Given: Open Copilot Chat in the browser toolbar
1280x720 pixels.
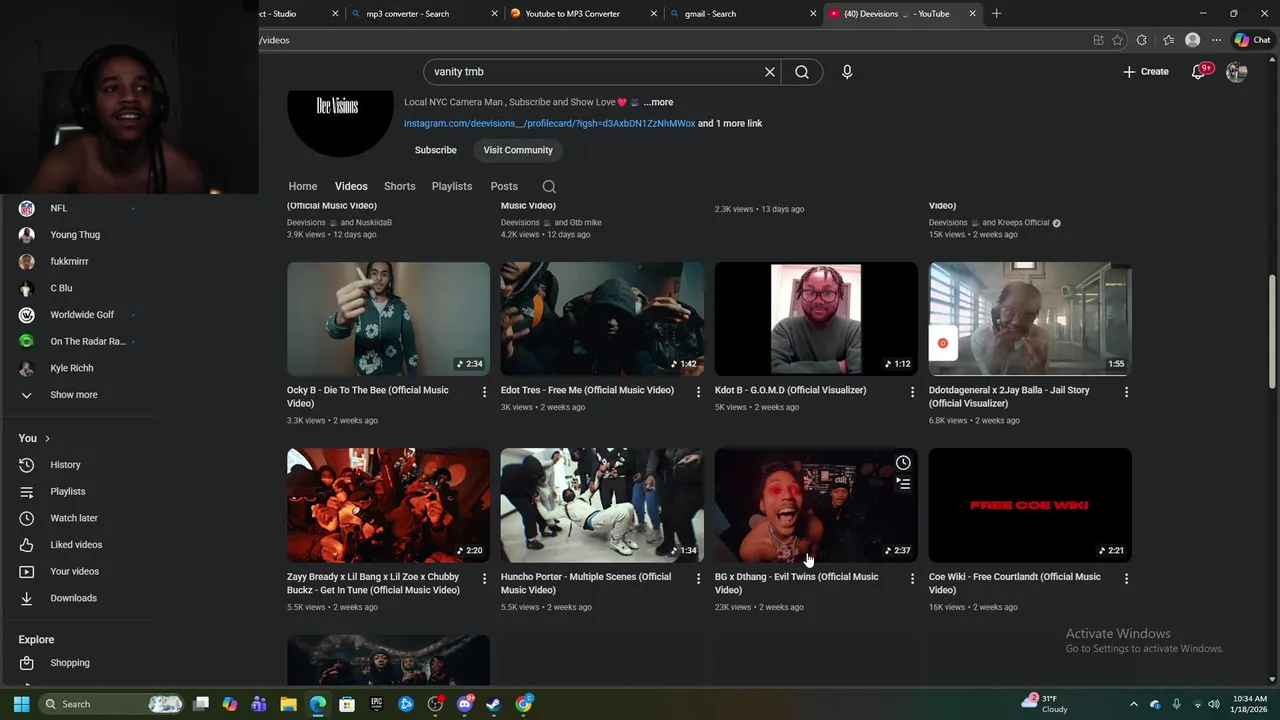Looking at the screenshot, I should point(1252,40).
